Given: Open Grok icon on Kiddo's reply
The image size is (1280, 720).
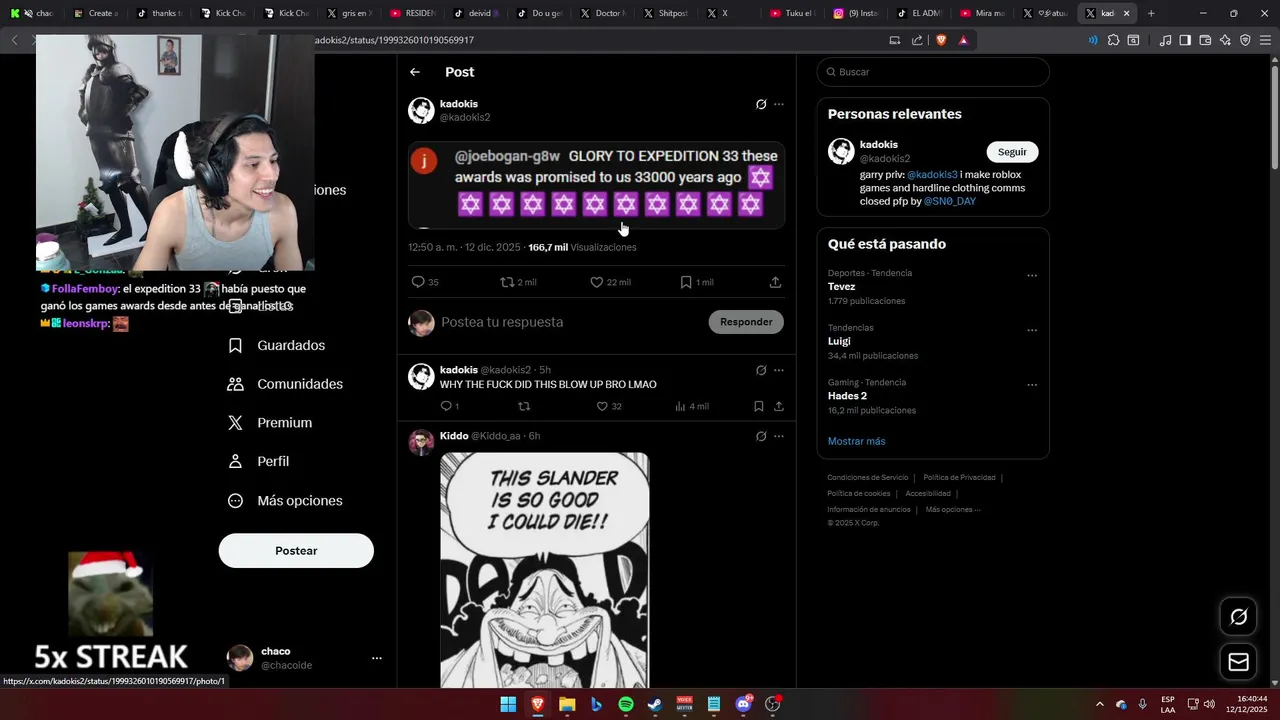Looking at the screenshot, I should [x=761, y=436].
